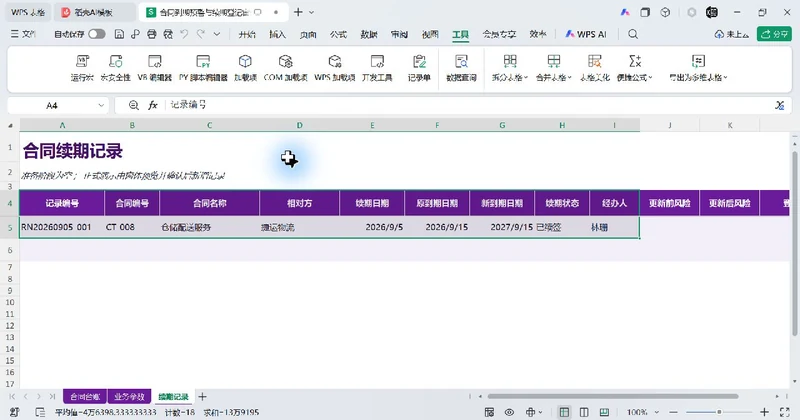Switch to page layout view icon

(584, 412)
